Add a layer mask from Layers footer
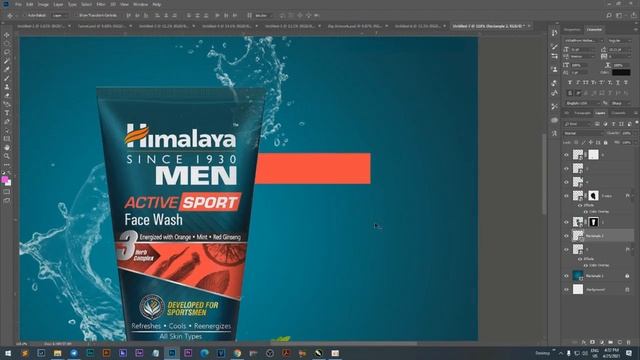This screenshot has width=640, height=360. click(x=593, y=342)
